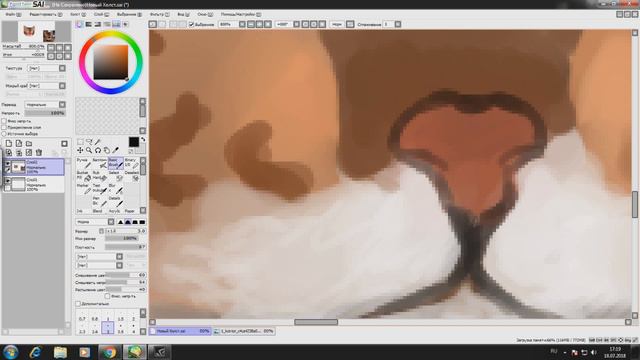
Task: Toggle brush keep opacity checkbox
Action: [107, 296]
